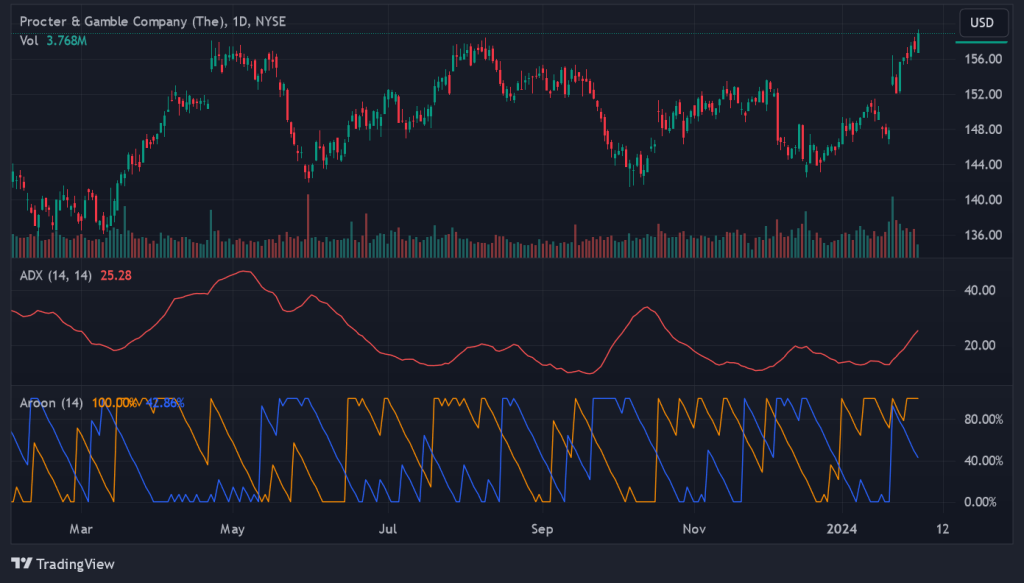The height and width of the screenshot is (583, 1024).
Task: Click the Sep label on the time axis
Action: 541,529
